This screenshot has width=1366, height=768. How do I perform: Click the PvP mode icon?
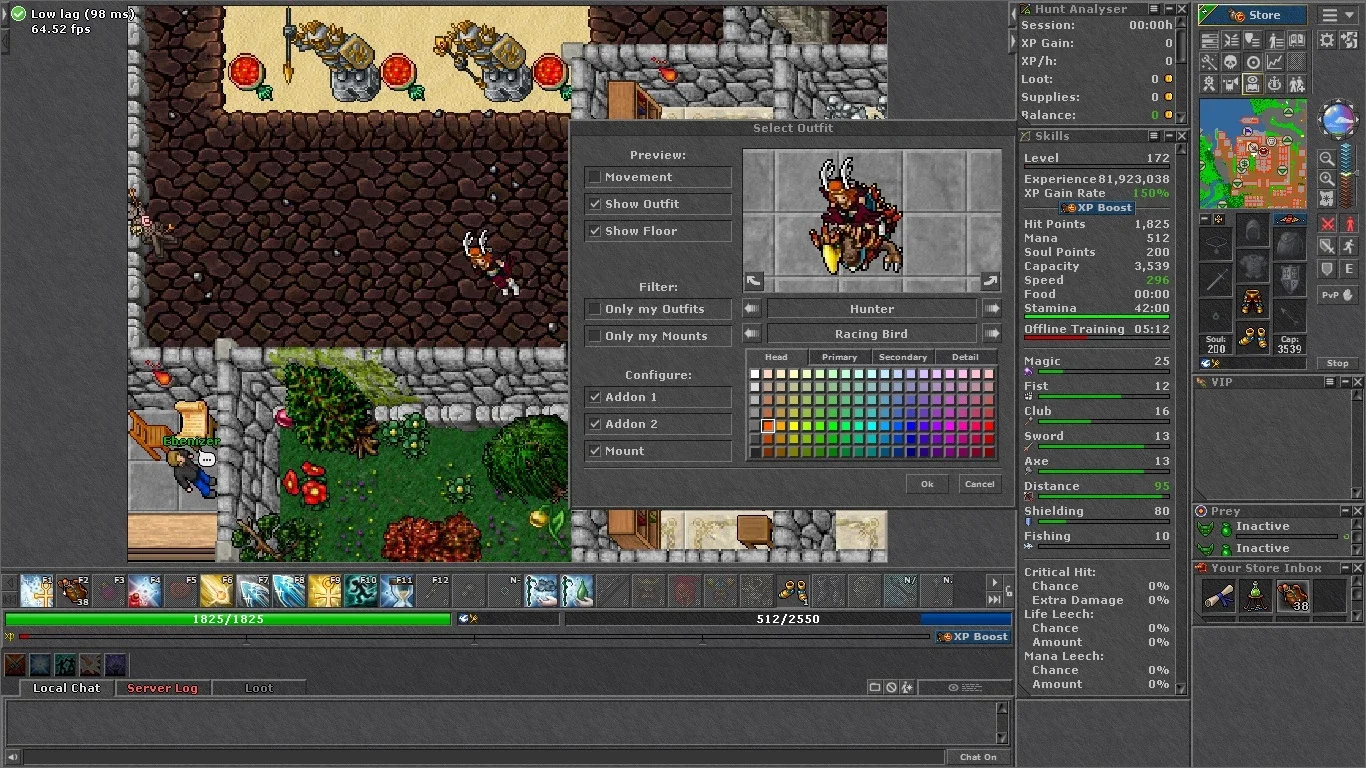[x=1330, y=295]
